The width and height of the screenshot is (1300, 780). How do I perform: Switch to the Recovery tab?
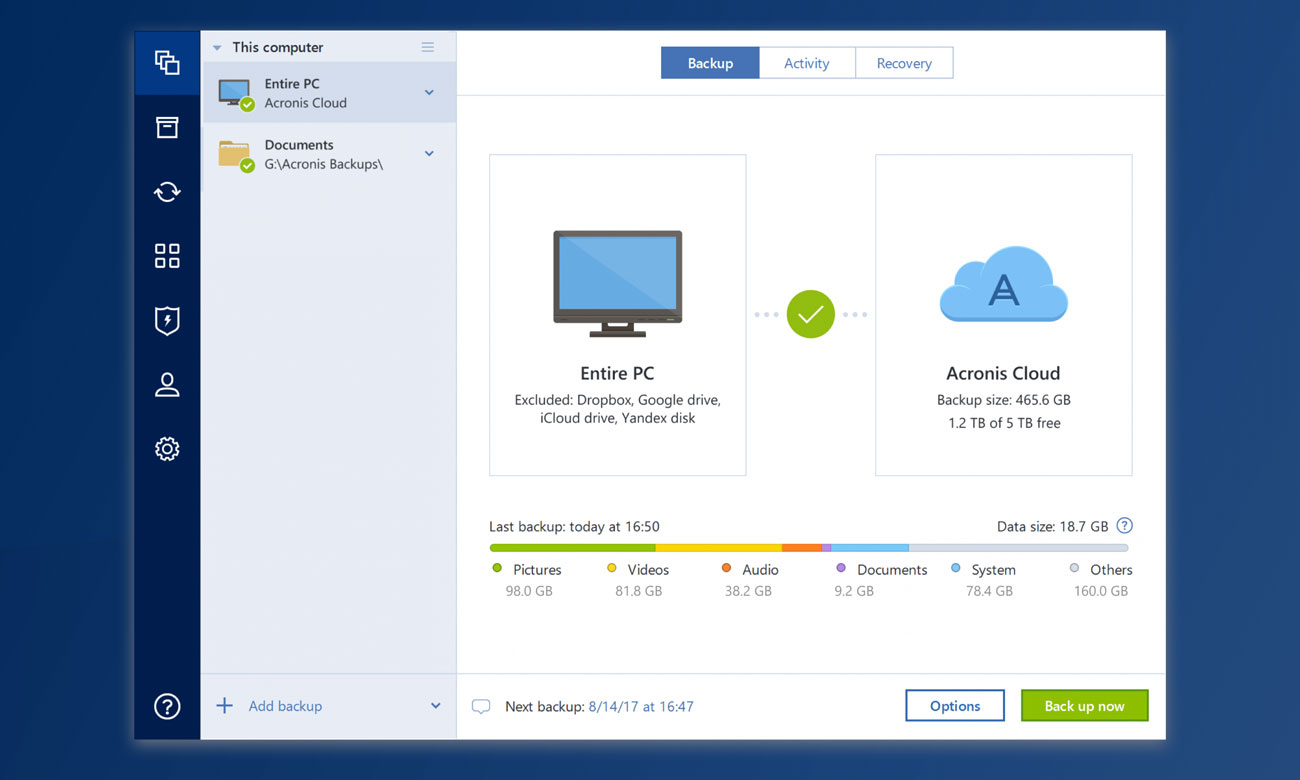(904, 63)
